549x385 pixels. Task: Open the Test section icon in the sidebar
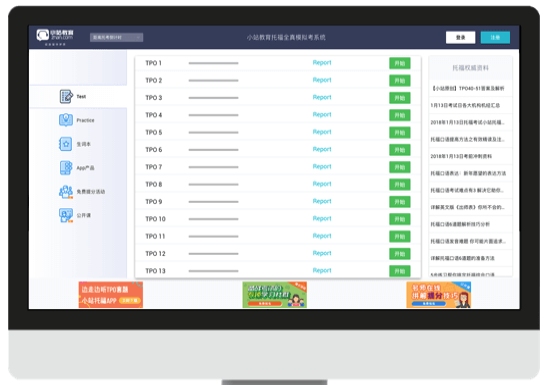(x=66, y=96)
